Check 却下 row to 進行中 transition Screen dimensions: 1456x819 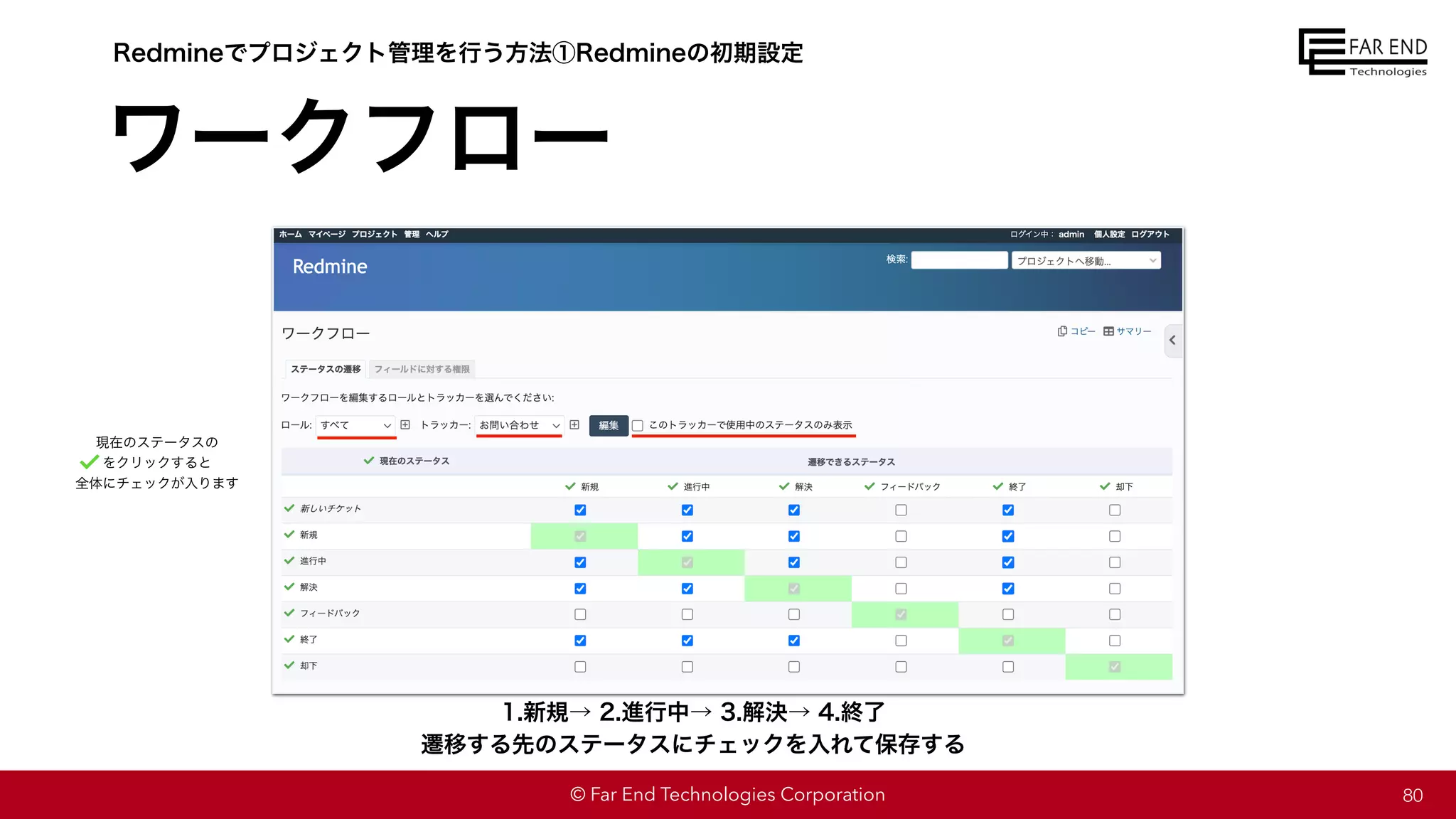(687, 667)
